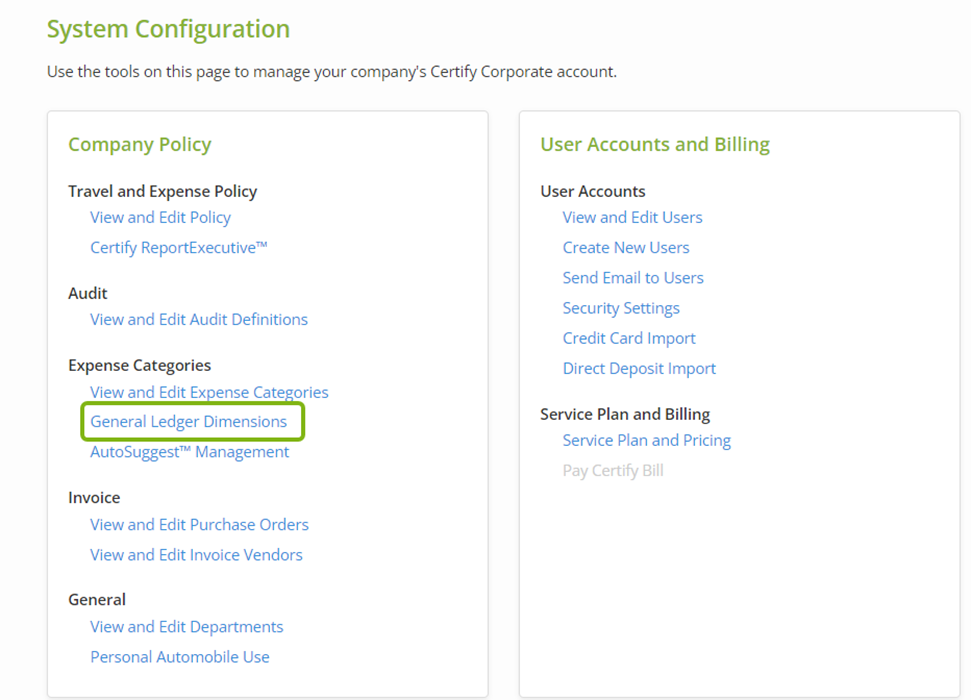Screen dimensions: 971x700
Task: Click the User Accounts subheading
Action: (593, 191)
